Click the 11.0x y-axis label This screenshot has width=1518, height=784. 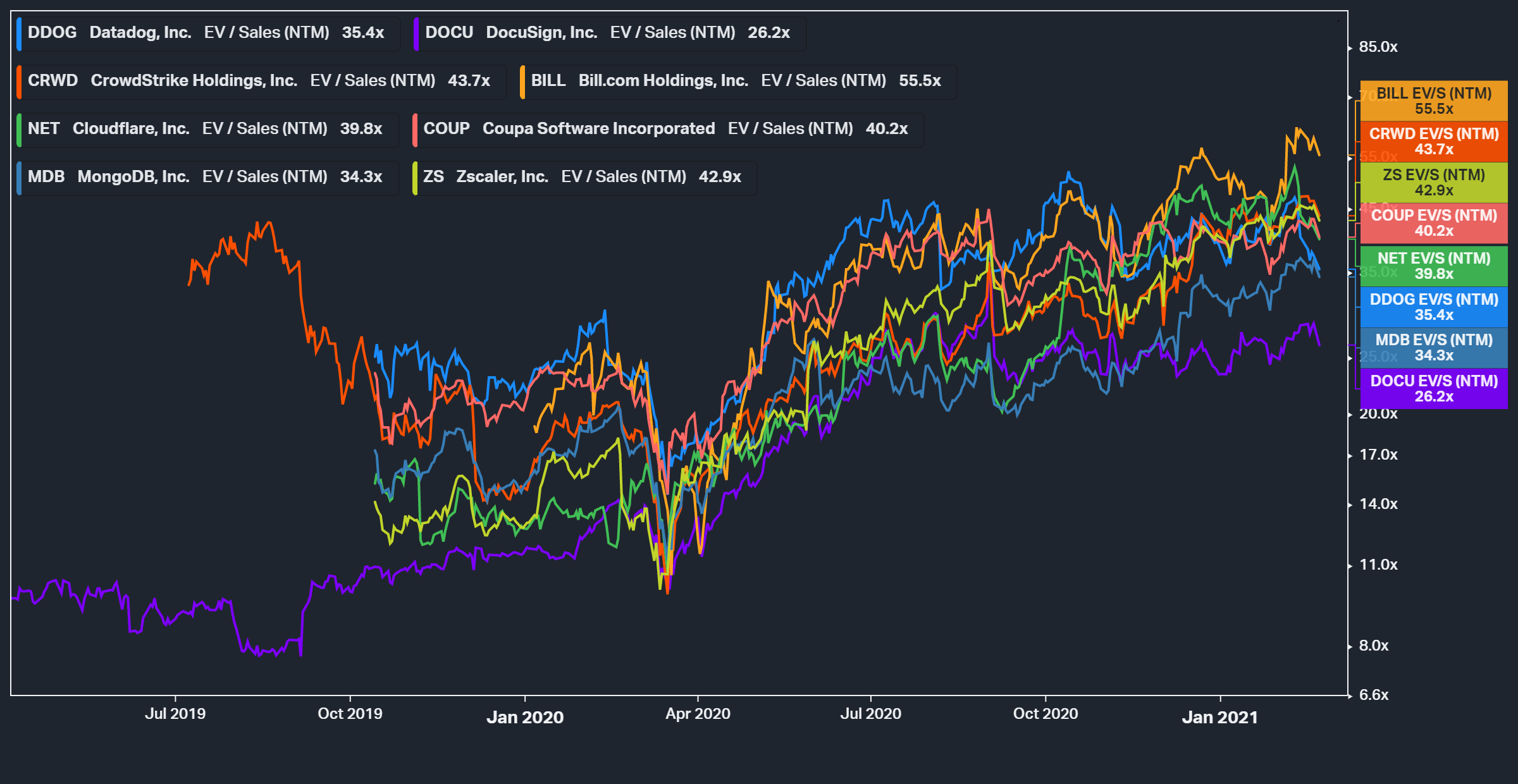pos(1378,565)
